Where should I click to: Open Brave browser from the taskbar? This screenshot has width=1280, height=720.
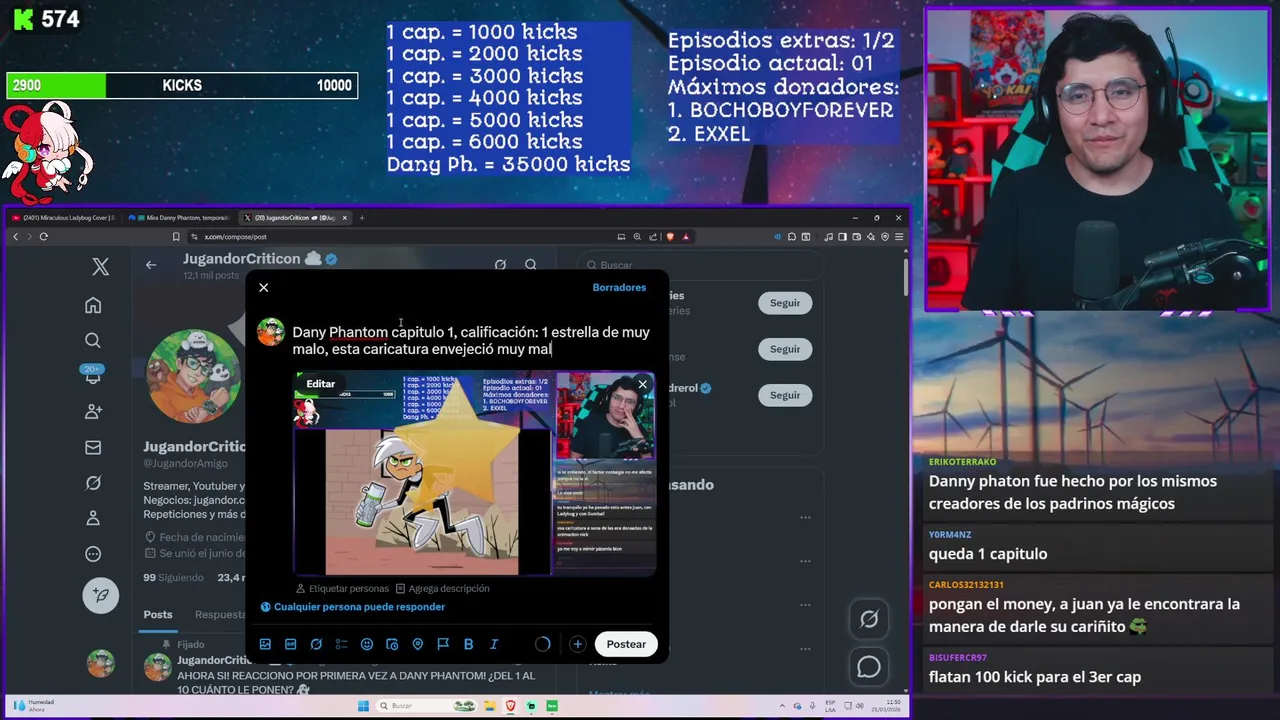pos(511,706)
